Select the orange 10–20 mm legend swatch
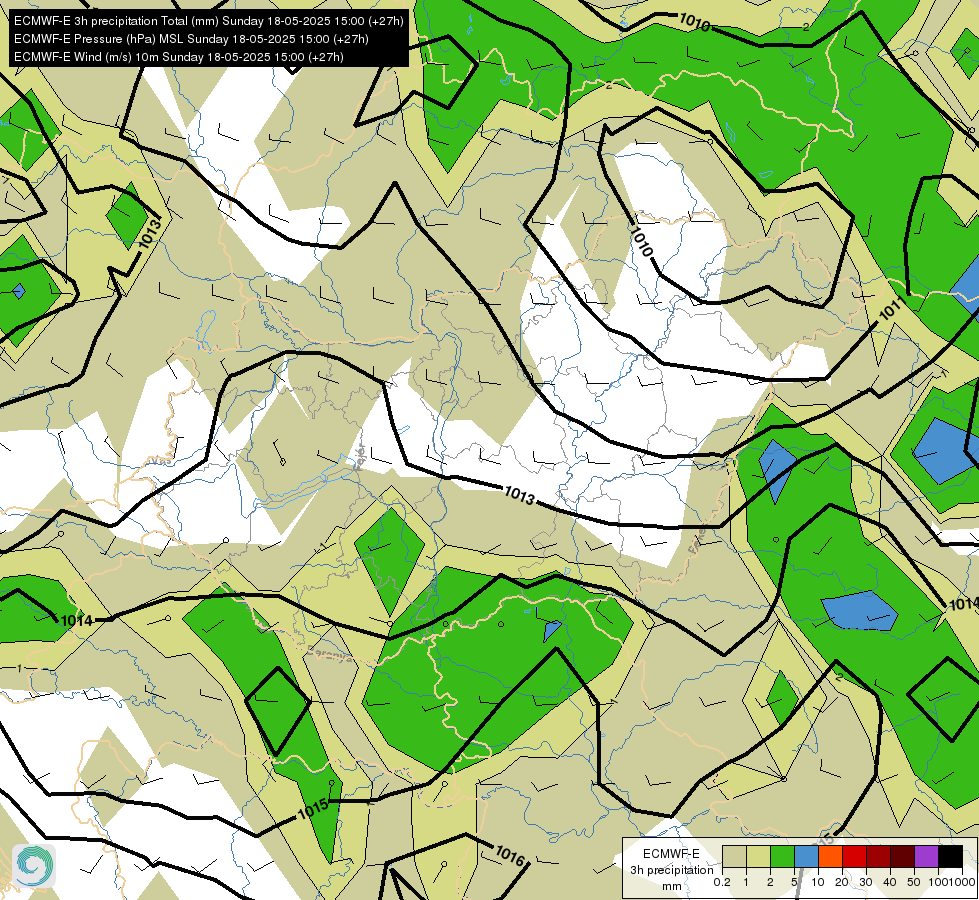This screenshot has width=979, height=900. [830, 856]
